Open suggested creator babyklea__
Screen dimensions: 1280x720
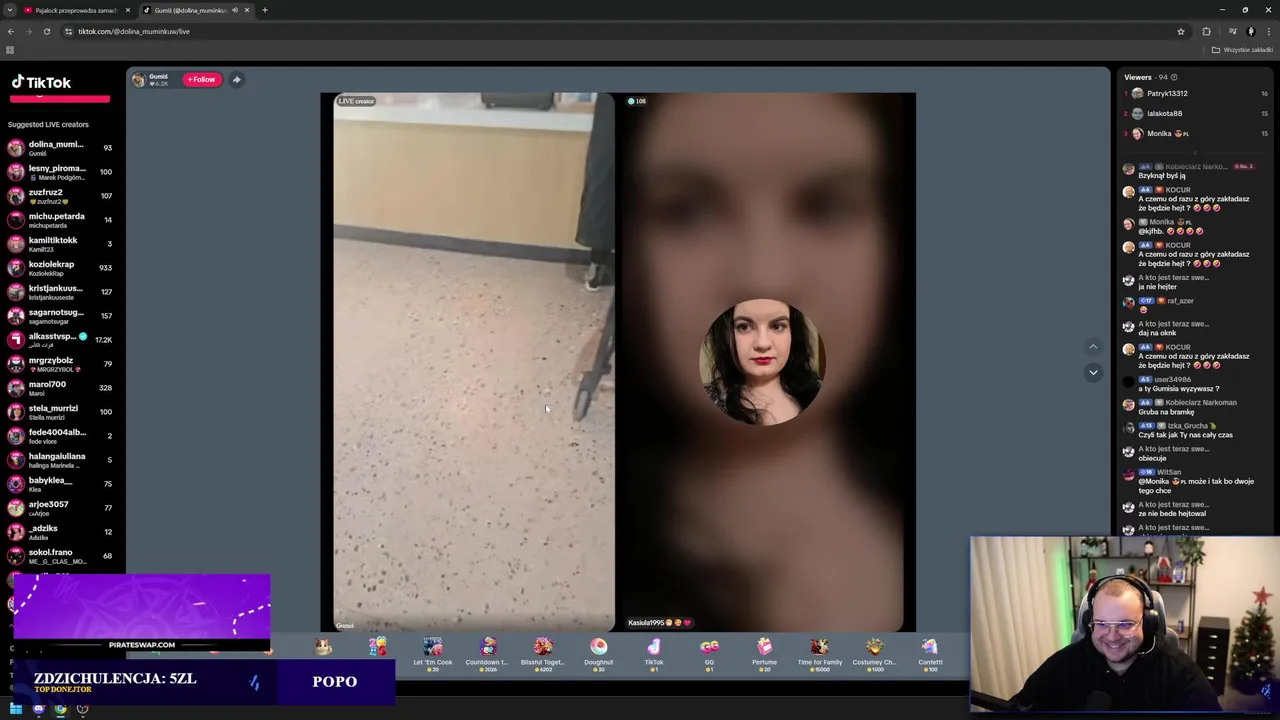pyautogui.click(x=60, y=484)
